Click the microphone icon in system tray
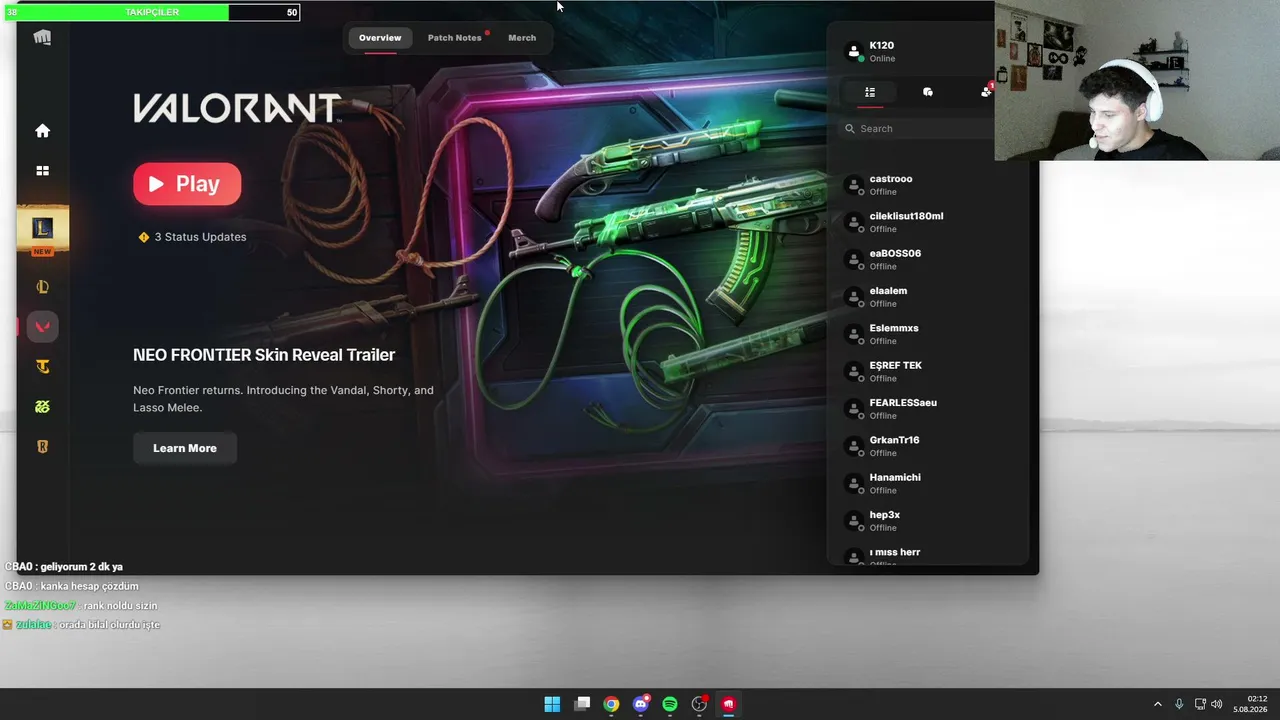Screen dimensions: 1280x720 (x=1179, y=704)
